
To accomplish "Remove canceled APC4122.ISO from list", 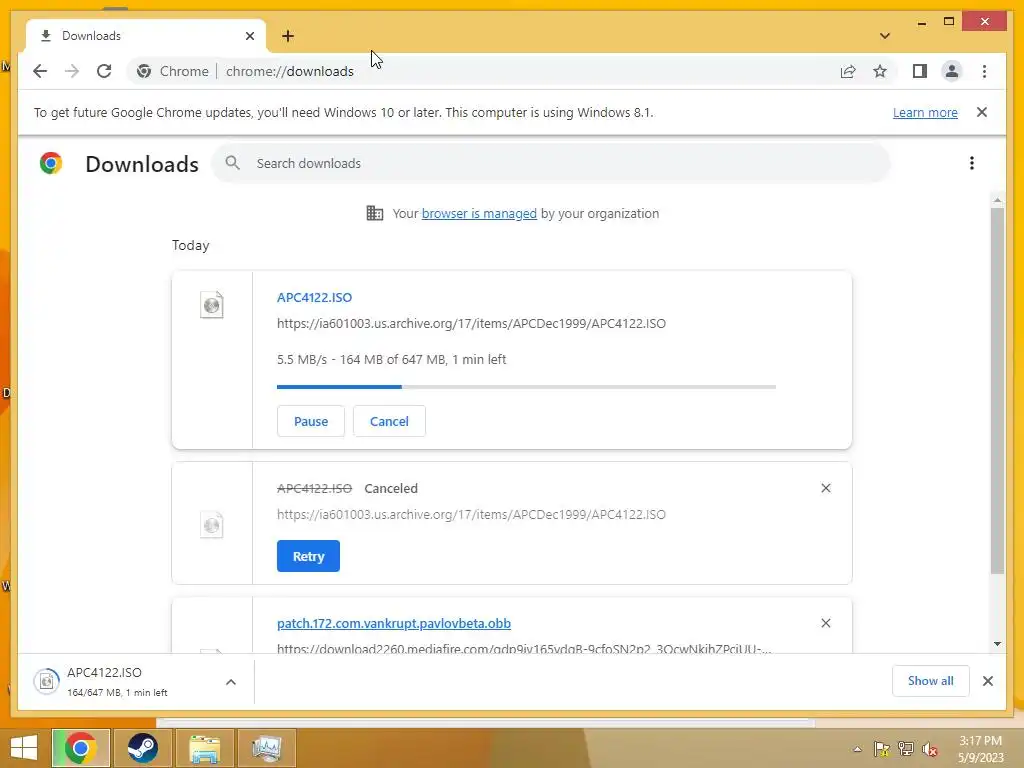I will tap(825, 488).
